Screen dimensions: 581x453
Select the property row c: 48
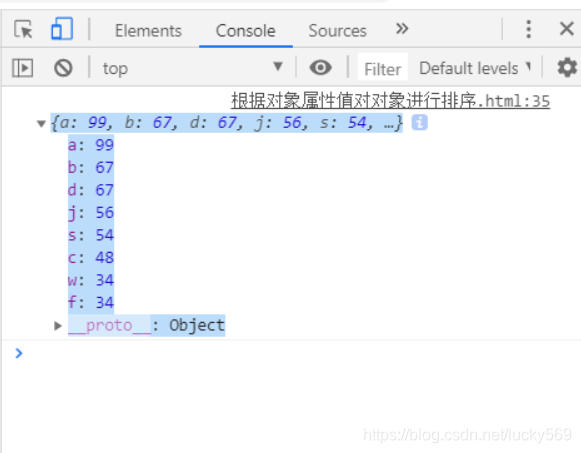point(91,257)
